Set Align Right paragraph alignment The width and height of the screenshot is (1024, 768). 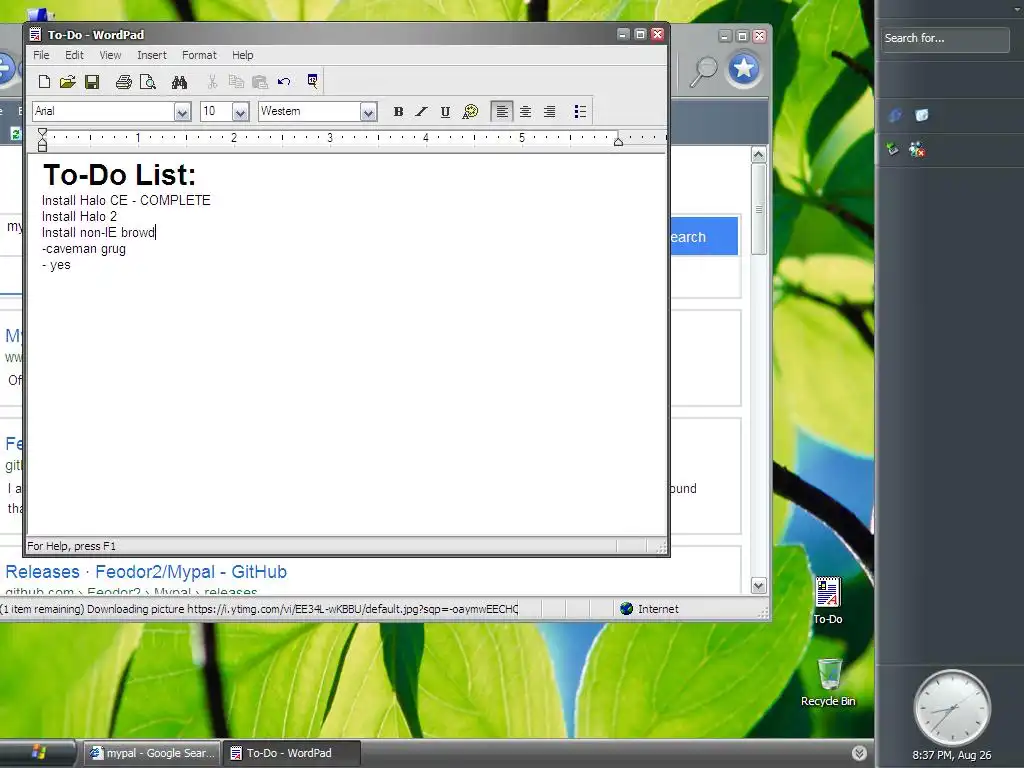click(x=550, y=112)
